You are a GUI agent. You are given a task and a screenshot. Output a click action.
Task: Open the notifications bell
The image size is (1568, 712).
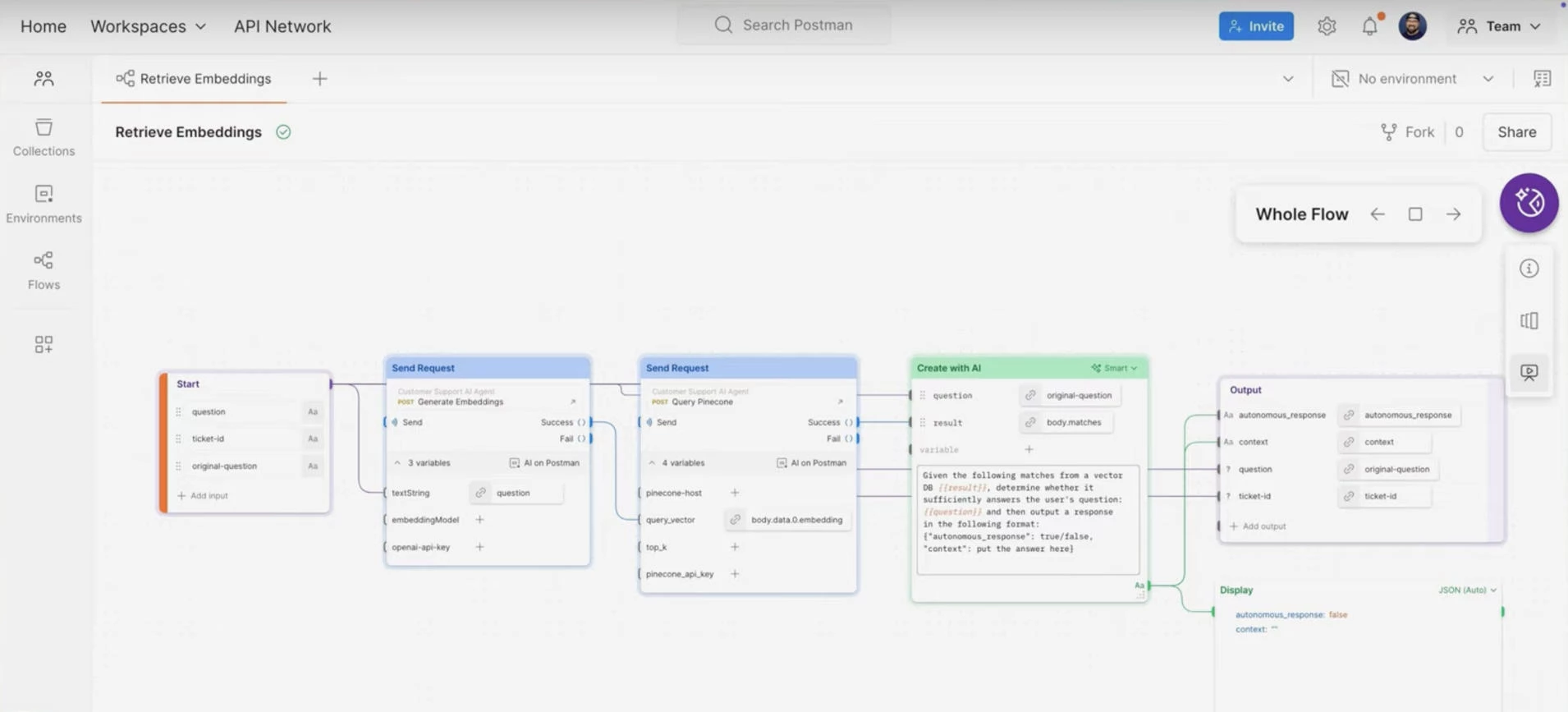tap(1369, 26)
